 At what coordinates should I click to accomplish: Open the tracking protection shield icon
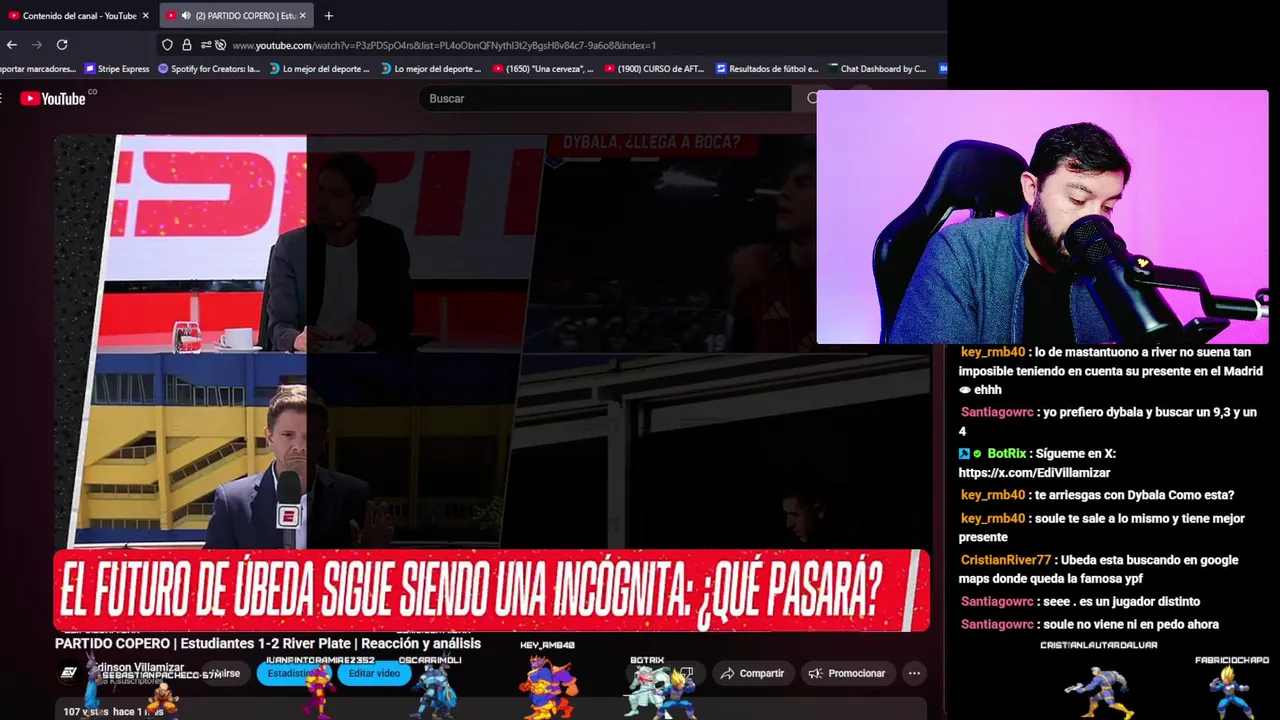point(167,45)
